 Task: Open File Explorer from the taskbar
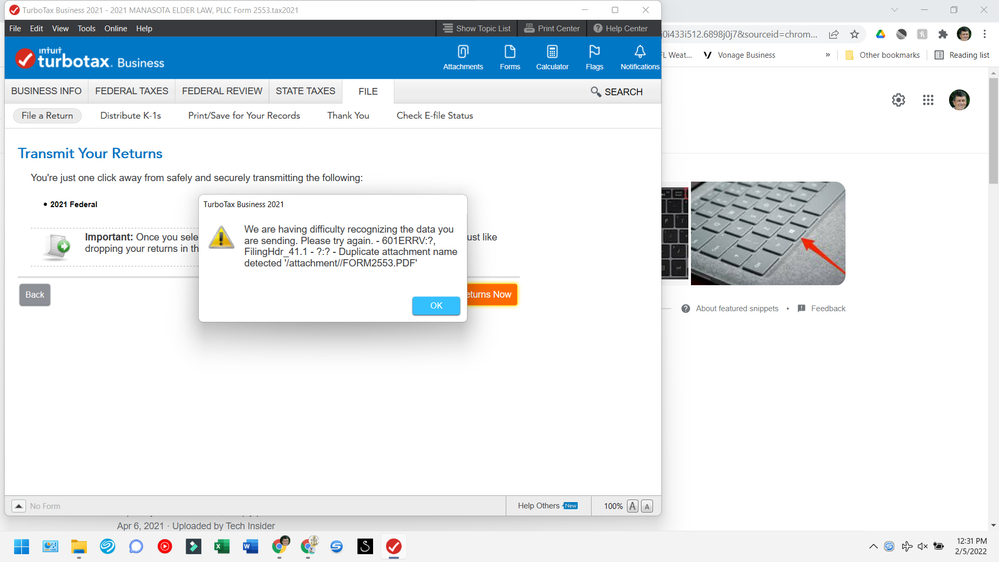point(79,547)
